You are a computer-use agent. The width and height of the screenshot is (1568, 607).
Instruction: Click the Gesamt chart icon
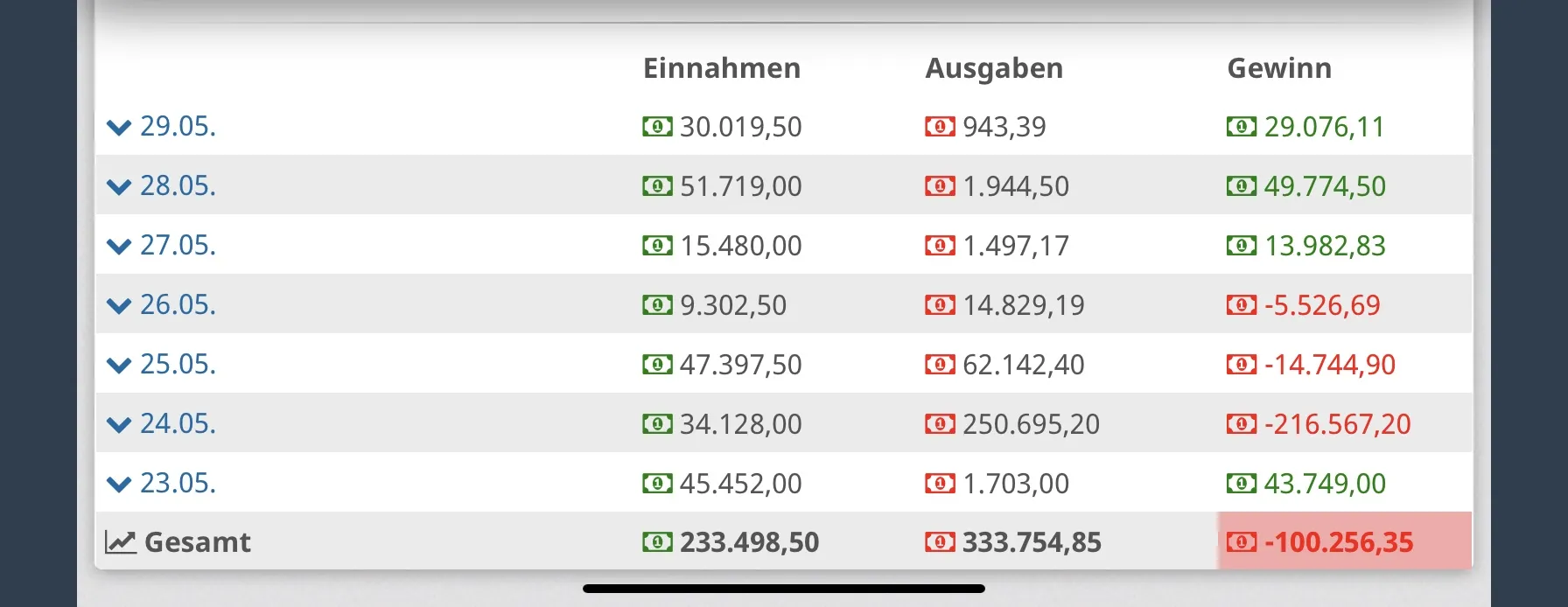tap(121, 542)
